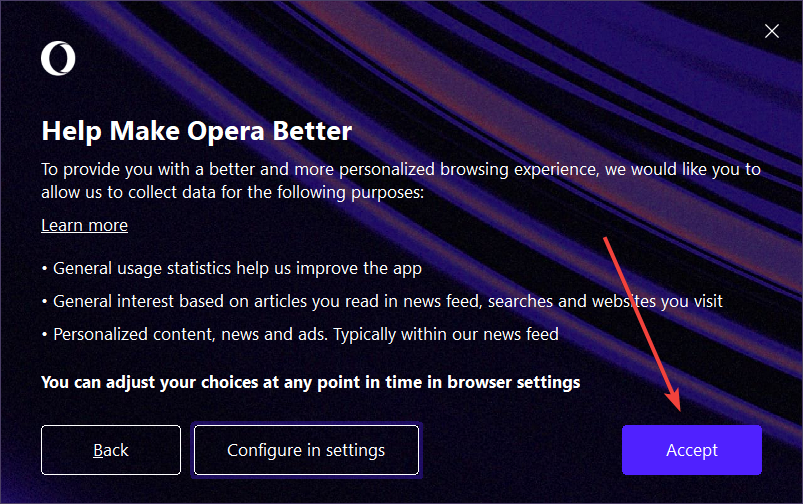Open settings via Configure in settings button

(x=306, y=450)
